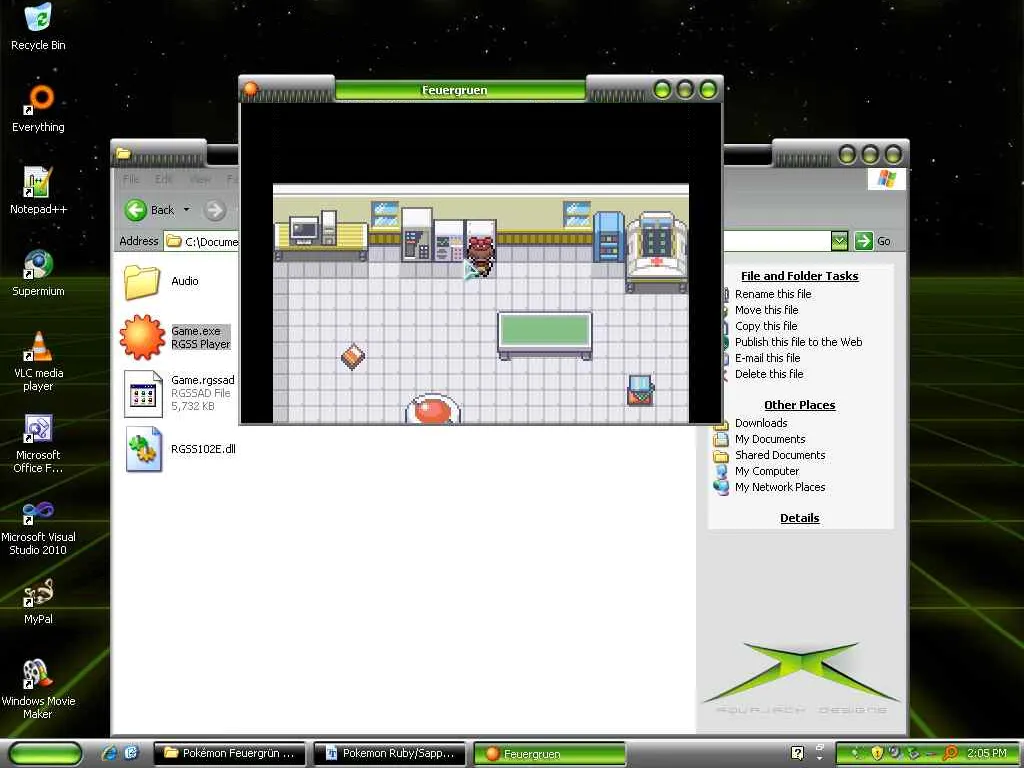Open the Microsoft Office desktop shortcut

pos(38,443)
